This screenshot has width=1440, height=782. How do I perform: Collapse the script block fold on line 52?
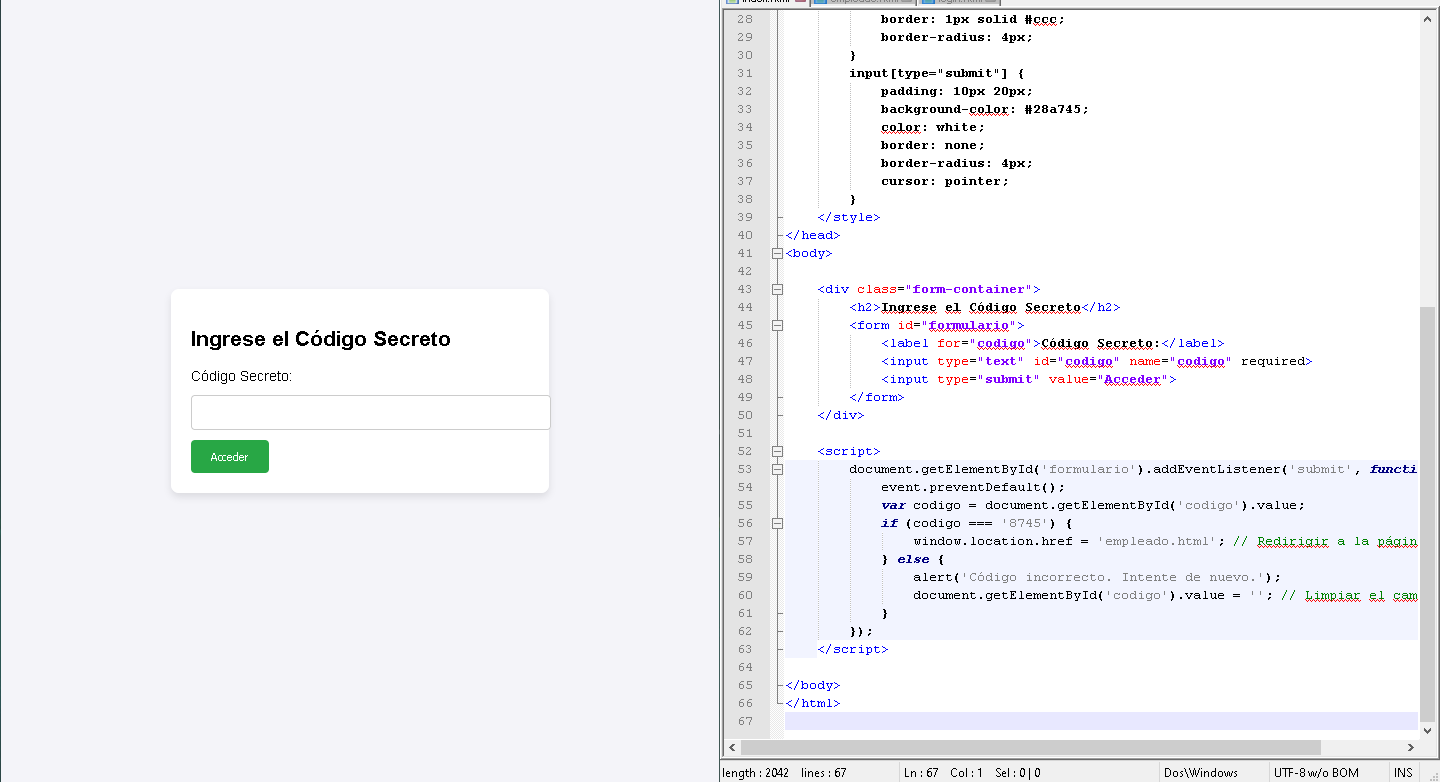coord(777,452)
